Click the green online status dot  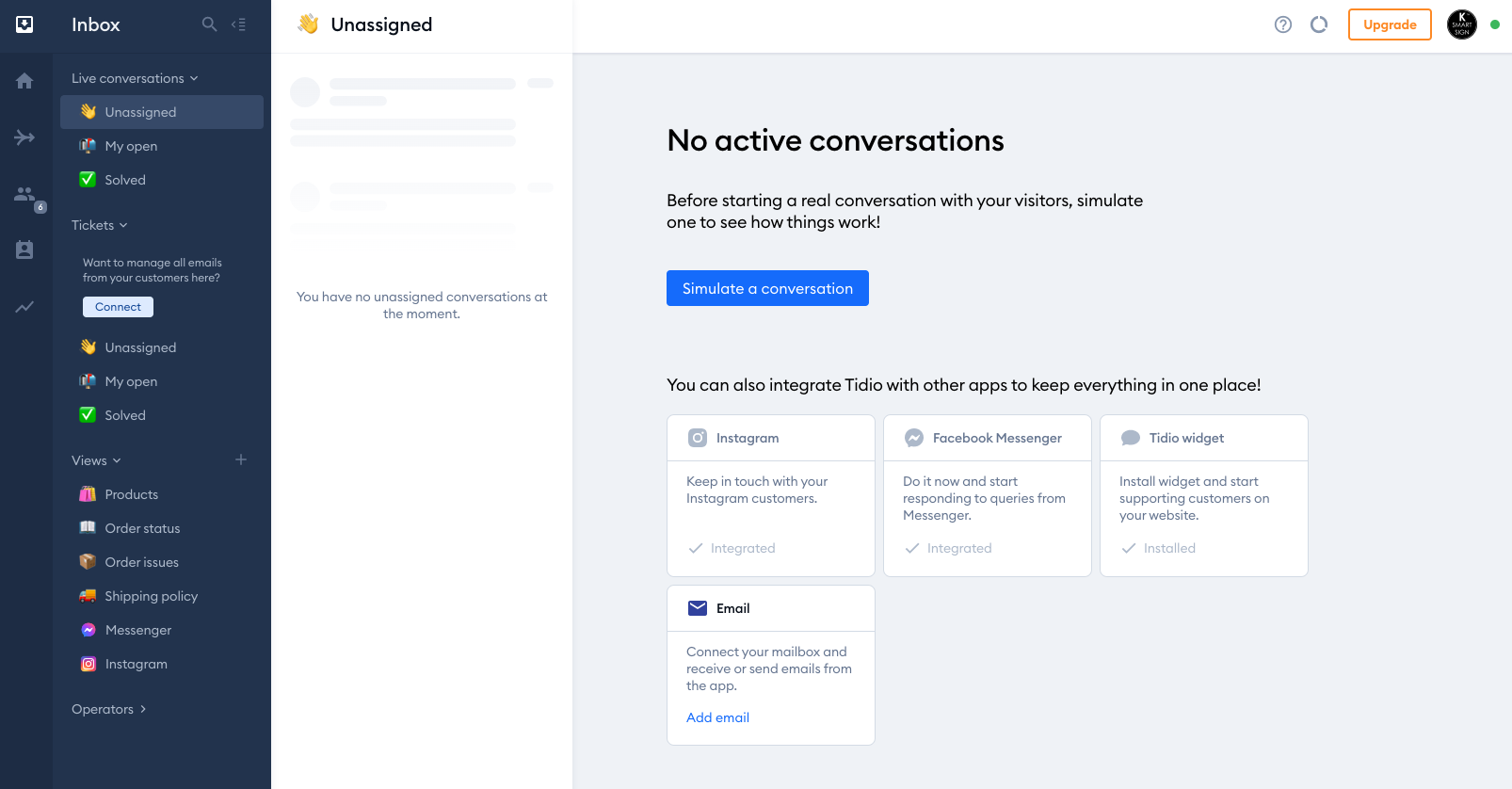tap(1495, 24)
